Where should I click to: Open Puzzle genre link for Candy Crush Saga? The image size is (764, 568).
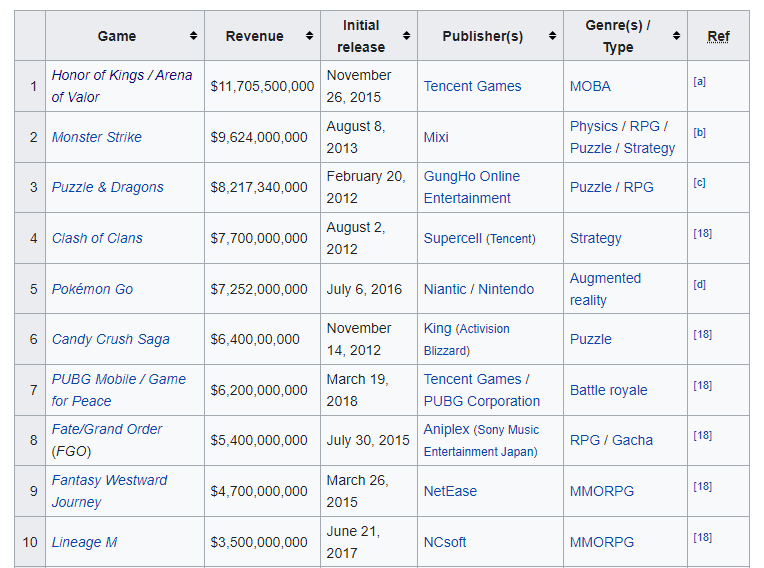[x=591, y=339]
